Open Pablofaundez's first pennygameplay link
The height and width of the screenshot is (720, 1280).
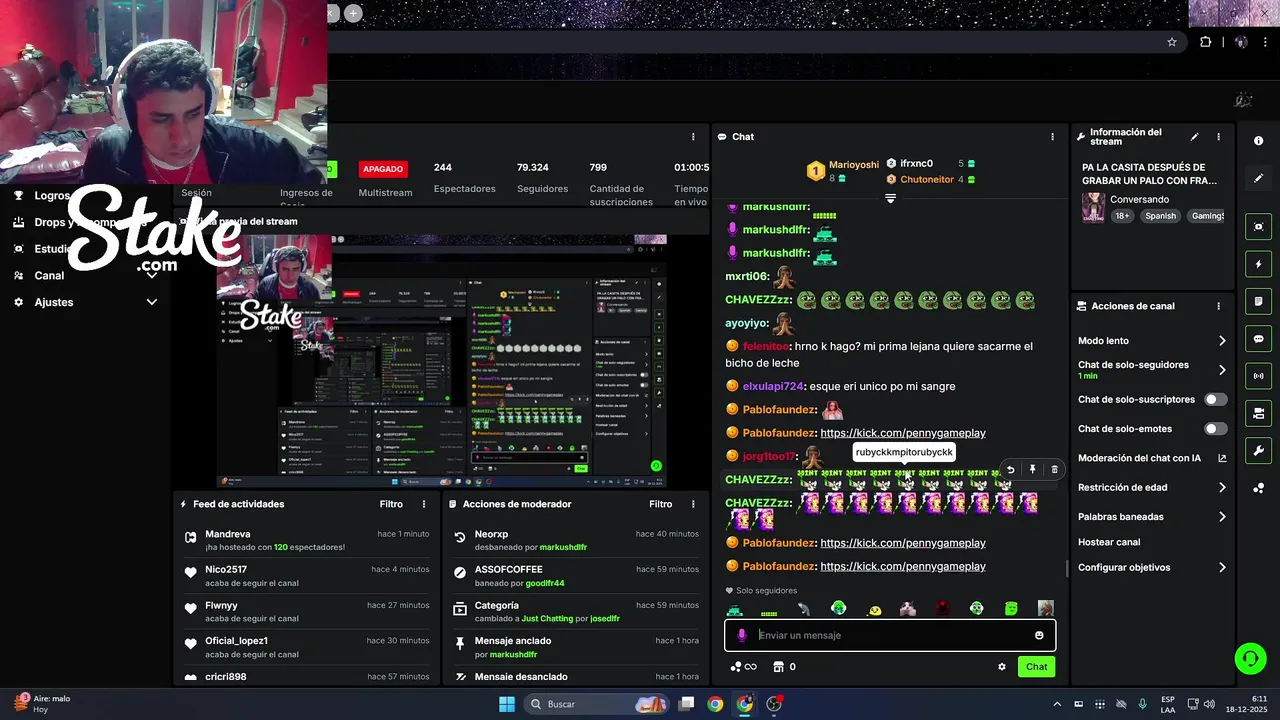point(903,433)
